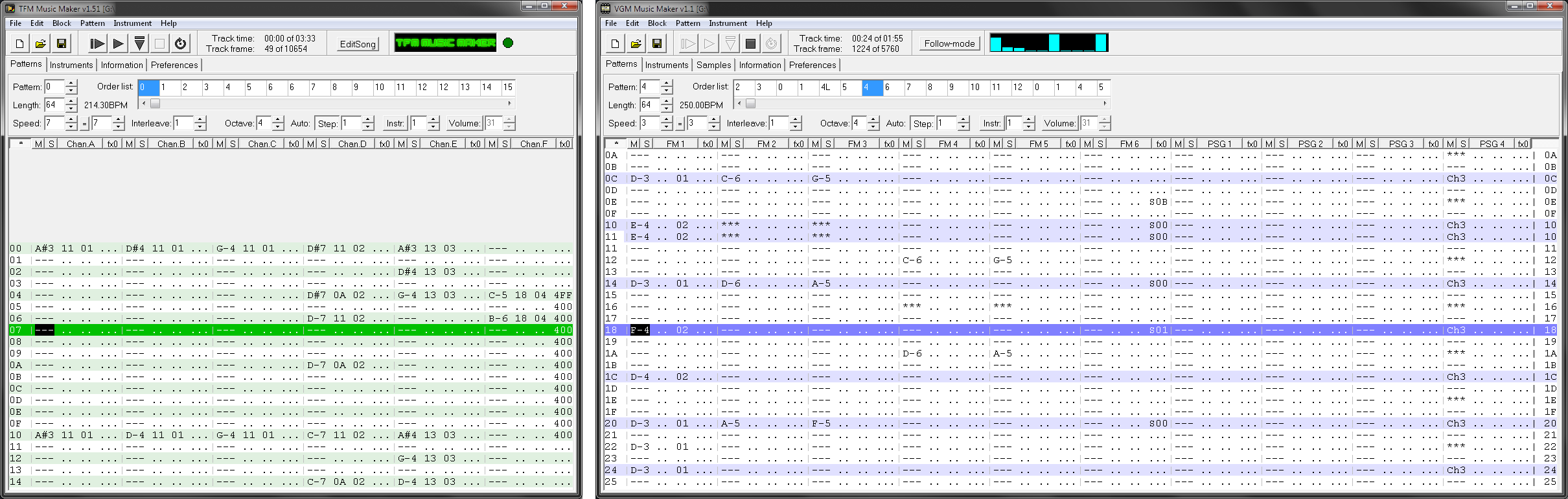The width and height of the screenshot is (1568, 499).
Task: Click the cyan level visualizer in VGM Music Maker
Action: coord(1049,43)
